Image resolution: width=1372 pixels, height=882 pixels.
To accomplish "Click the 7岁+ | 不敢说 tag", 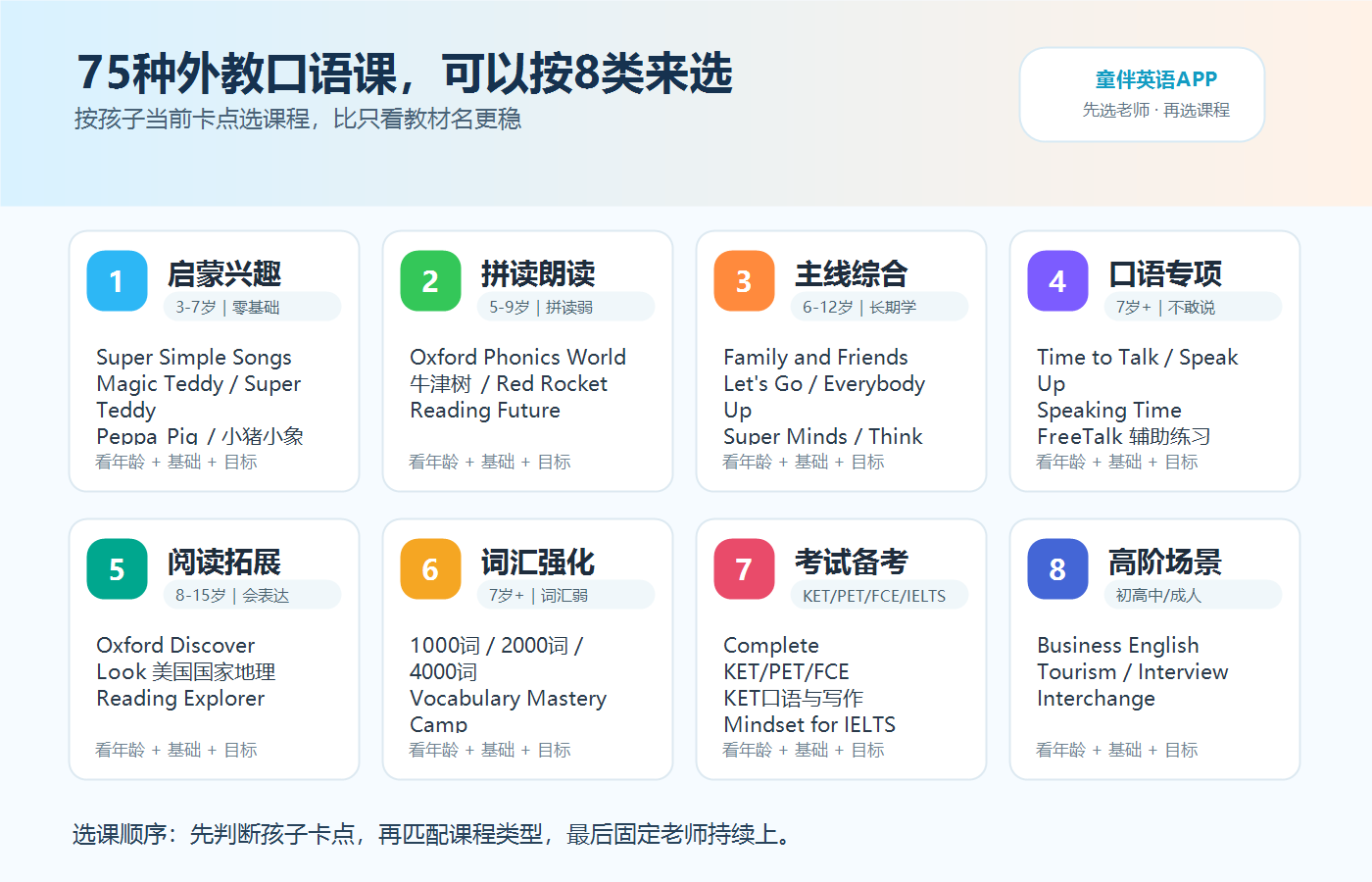I will 1193,307.
